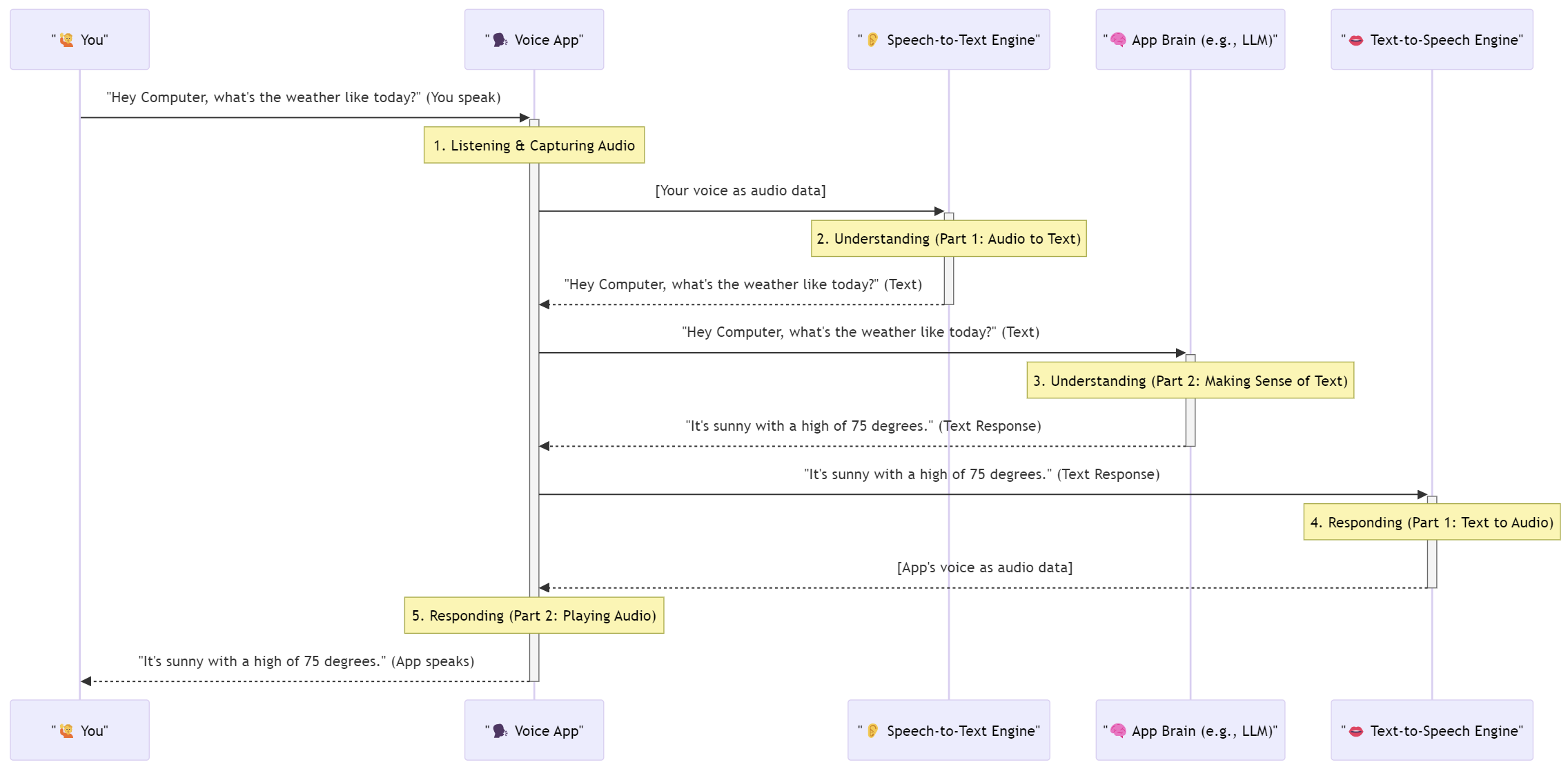Click the speaking-head icon in the Voice App header
This screenshot has width=1568, height=778.
pos(499,39)
